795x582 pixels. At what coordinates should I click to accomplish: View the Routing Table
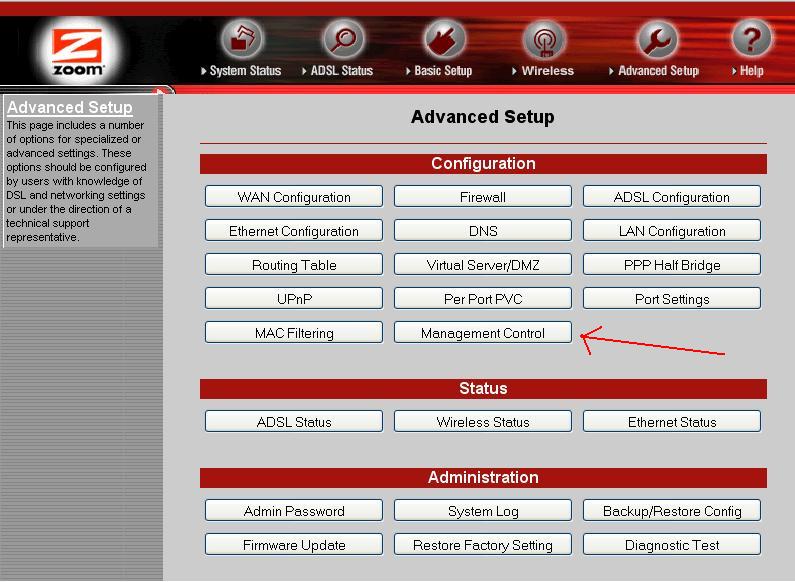tap(294, 265)
